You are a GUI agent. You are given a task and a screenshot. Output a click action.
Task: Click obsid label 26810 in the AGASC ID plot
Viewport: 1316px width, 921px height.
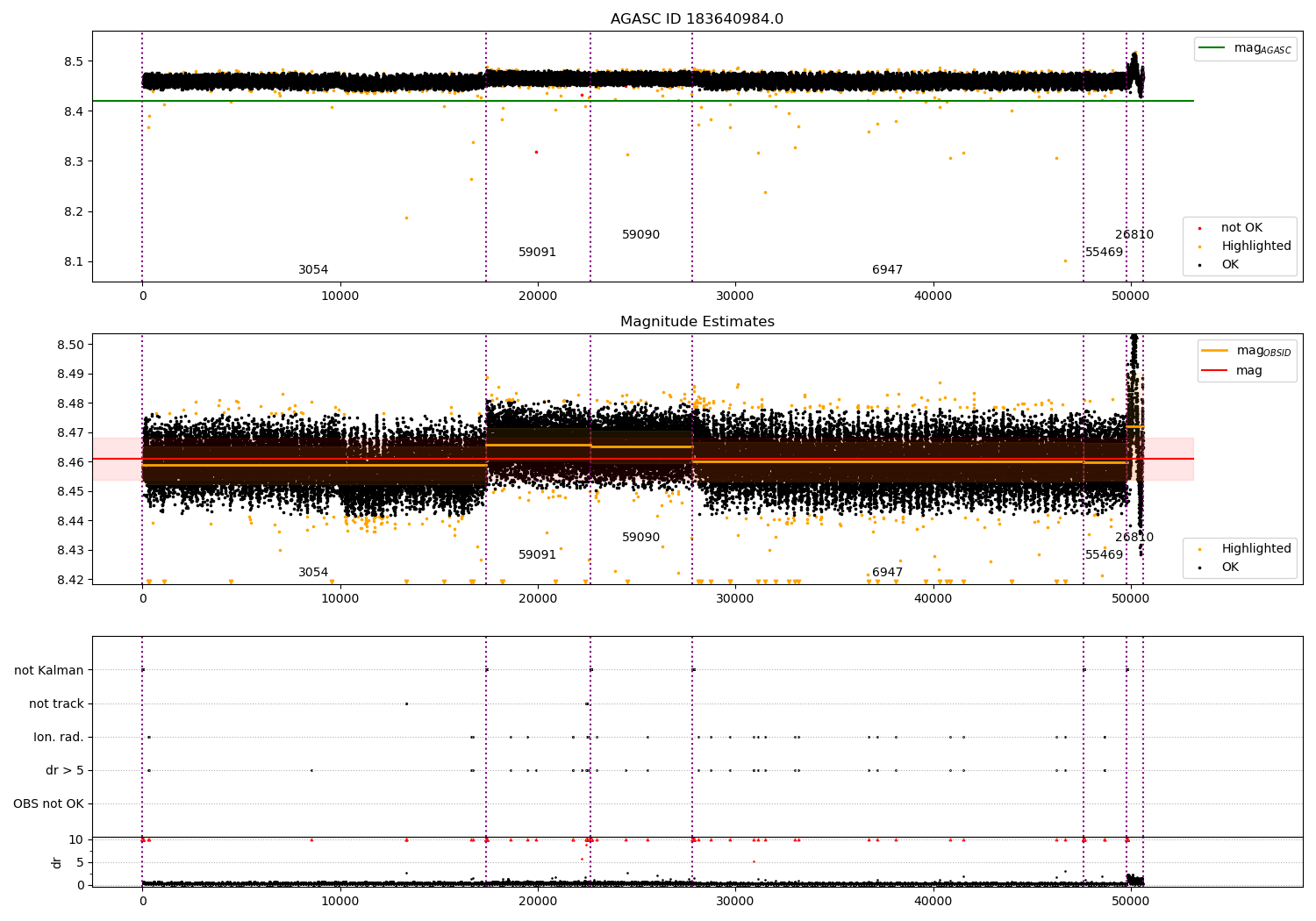tap(1134, 235)
